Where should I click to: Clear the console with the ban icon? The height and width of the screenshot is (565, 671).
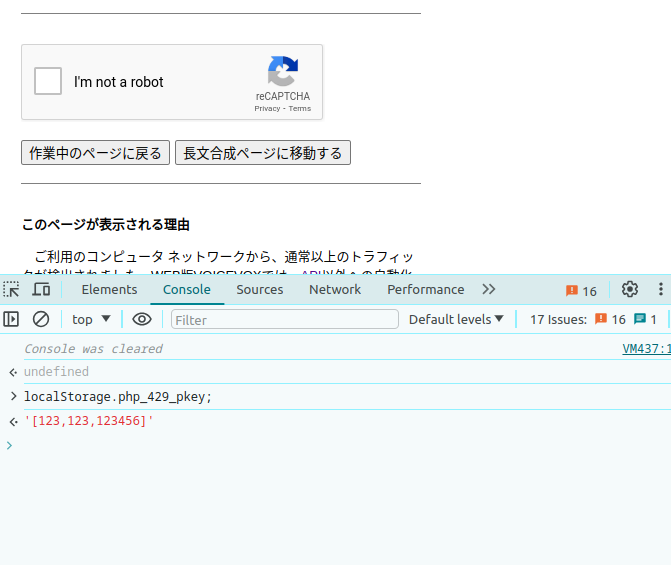41,319
